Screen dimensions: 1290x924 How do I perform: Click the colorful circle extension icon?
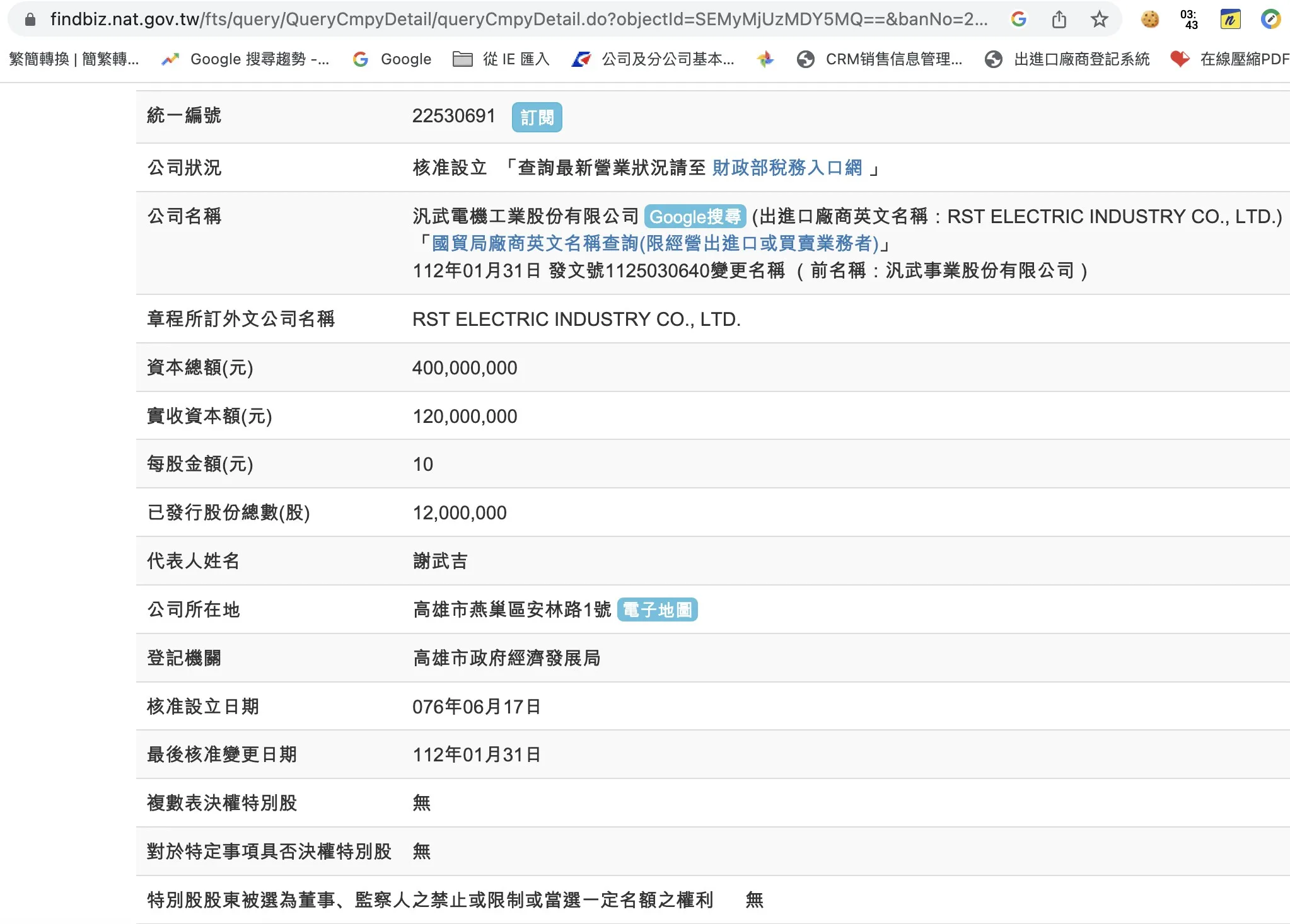click(x=1270, y=20)
